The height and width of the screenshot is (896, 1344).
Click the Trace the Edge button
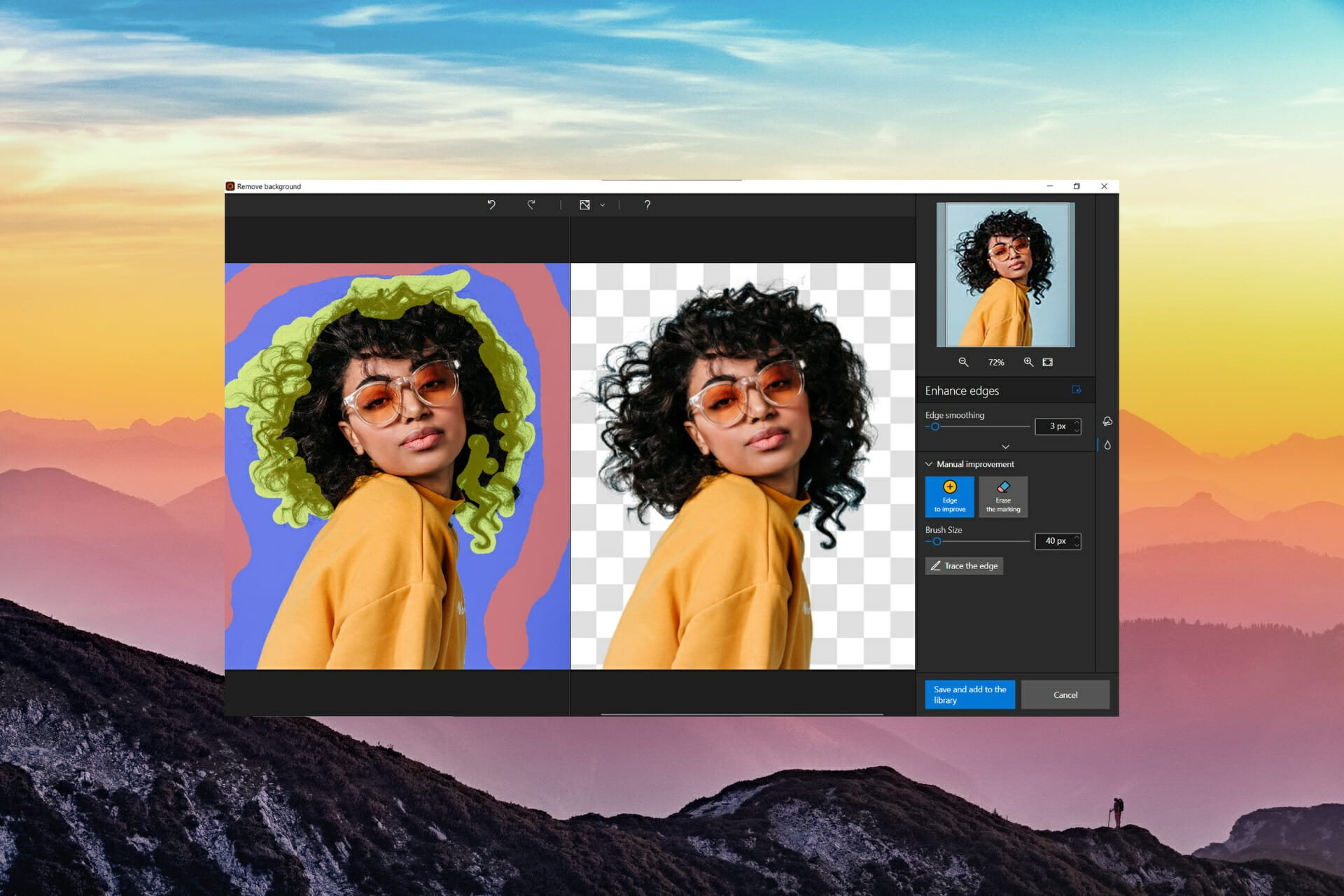point(965,565)
